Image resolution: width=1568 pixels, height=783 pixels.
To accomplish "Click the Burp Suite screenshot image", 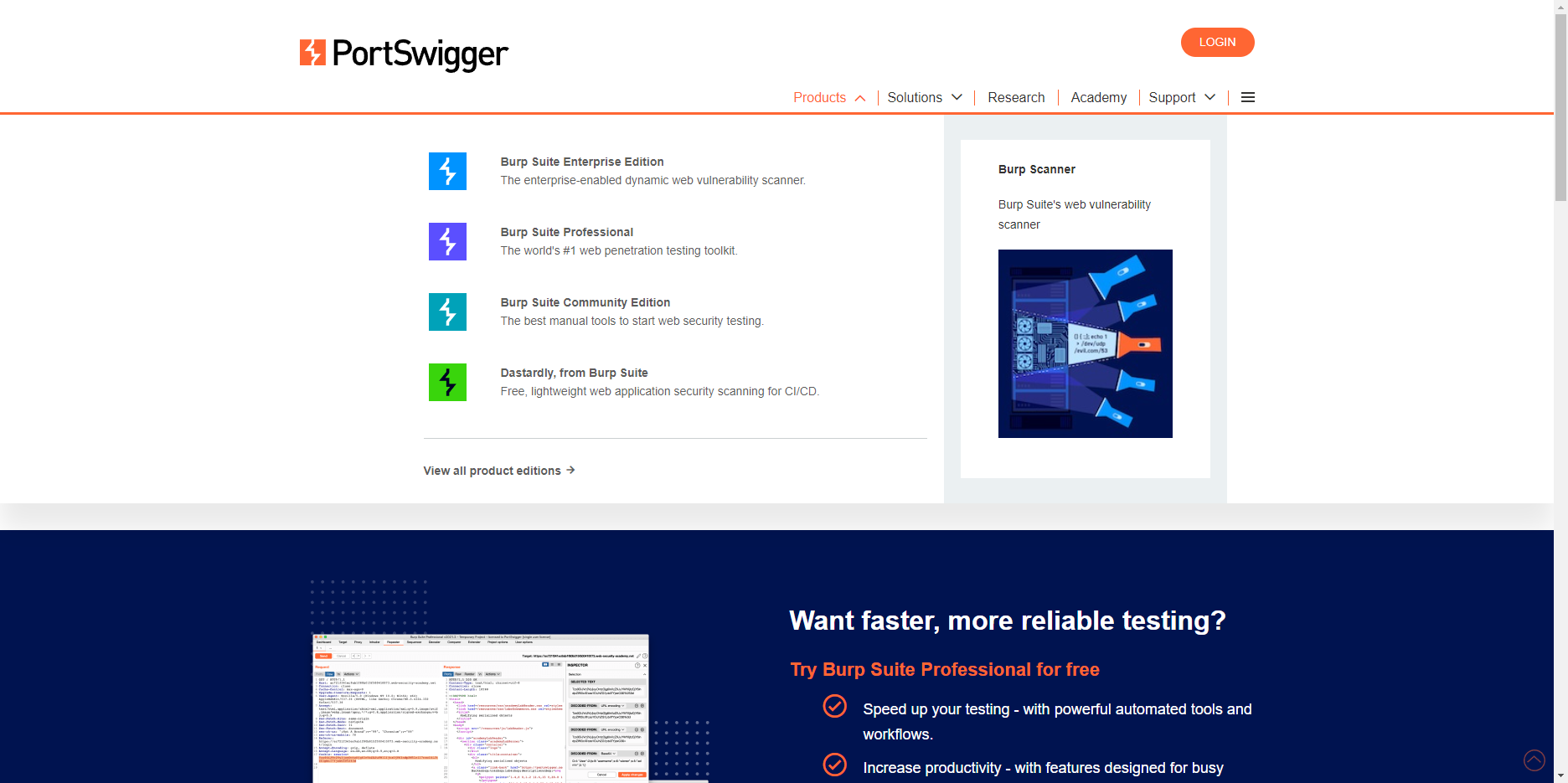I will (481, 708).
